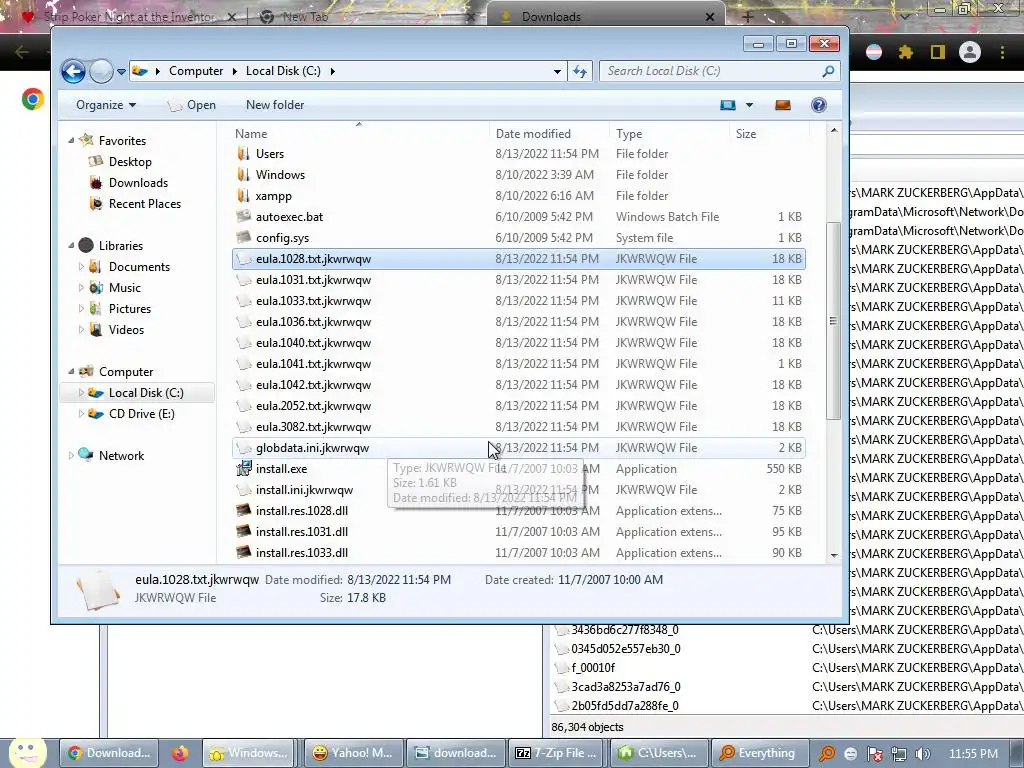The image size is (1024, 768).
Task: Click the Open toolbar button
Action: (x=192, y=105)
